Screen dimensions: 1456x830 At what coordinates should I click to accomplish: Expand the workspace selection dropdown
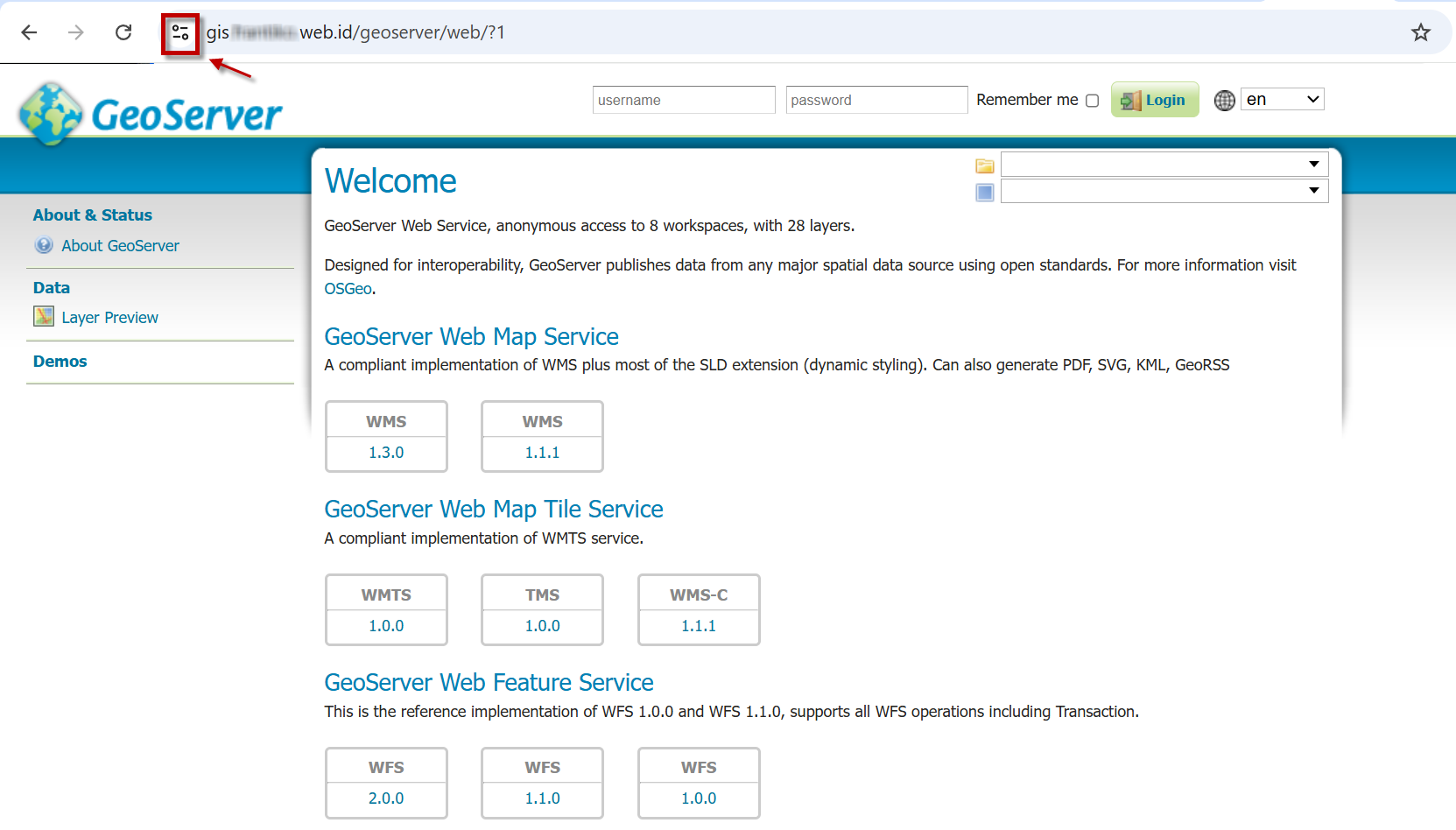(x=1164, y=165)
